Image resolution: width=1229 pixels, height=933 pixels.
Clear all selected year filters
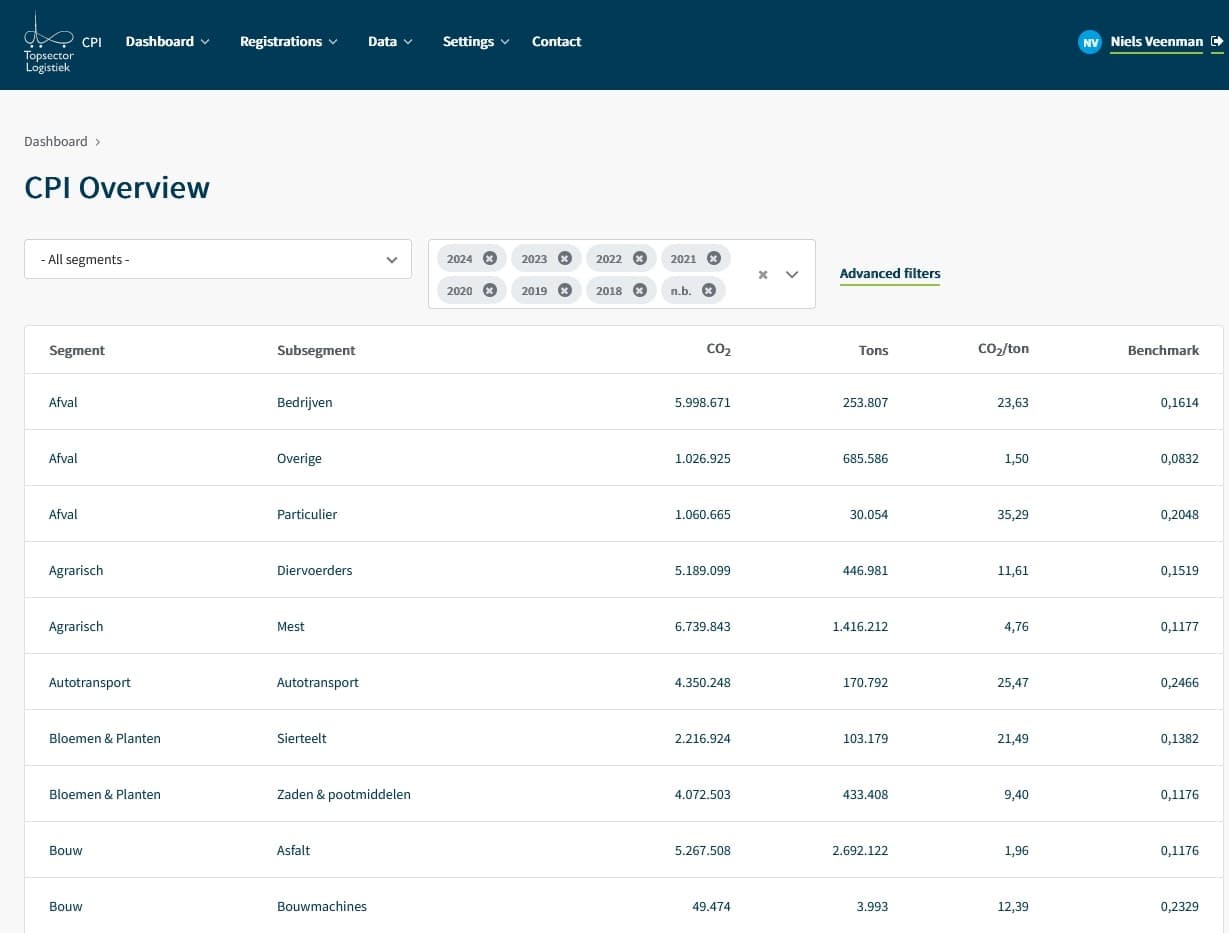762,274
